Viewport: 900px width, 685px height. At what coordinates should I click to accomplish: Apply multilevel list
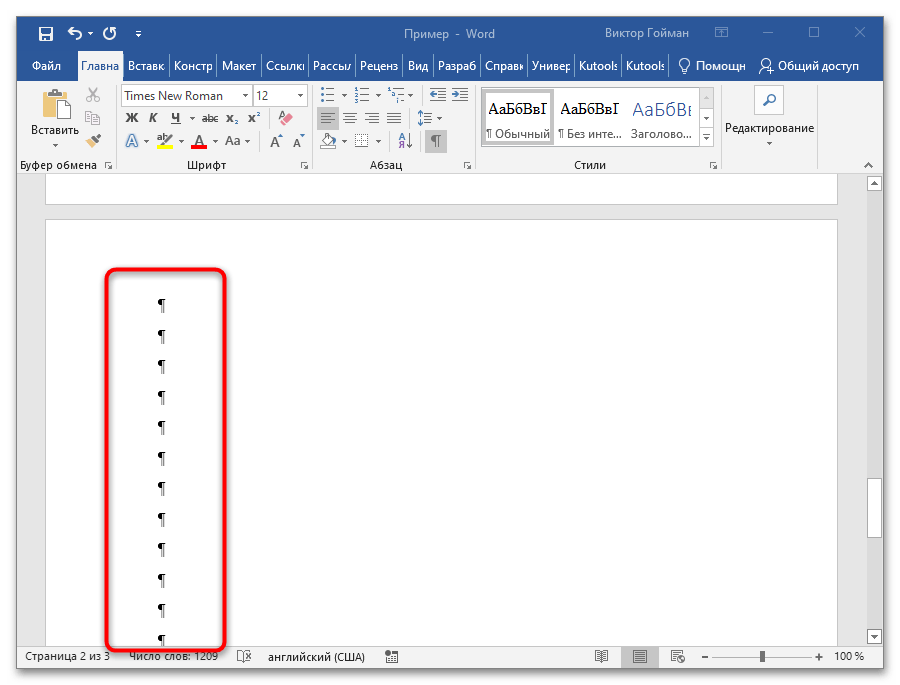[395, 95]
